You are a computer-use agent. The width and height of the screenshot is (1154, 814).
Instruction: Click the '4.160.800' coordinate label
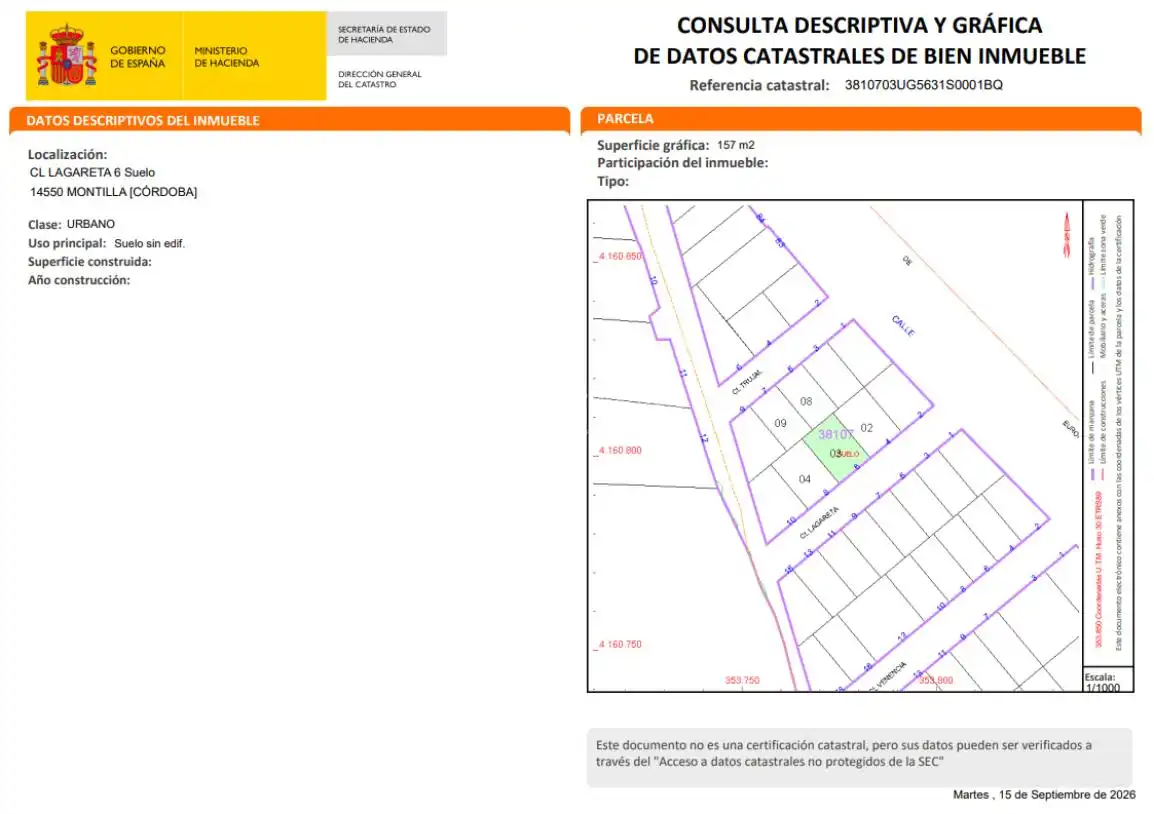point(620,450)
